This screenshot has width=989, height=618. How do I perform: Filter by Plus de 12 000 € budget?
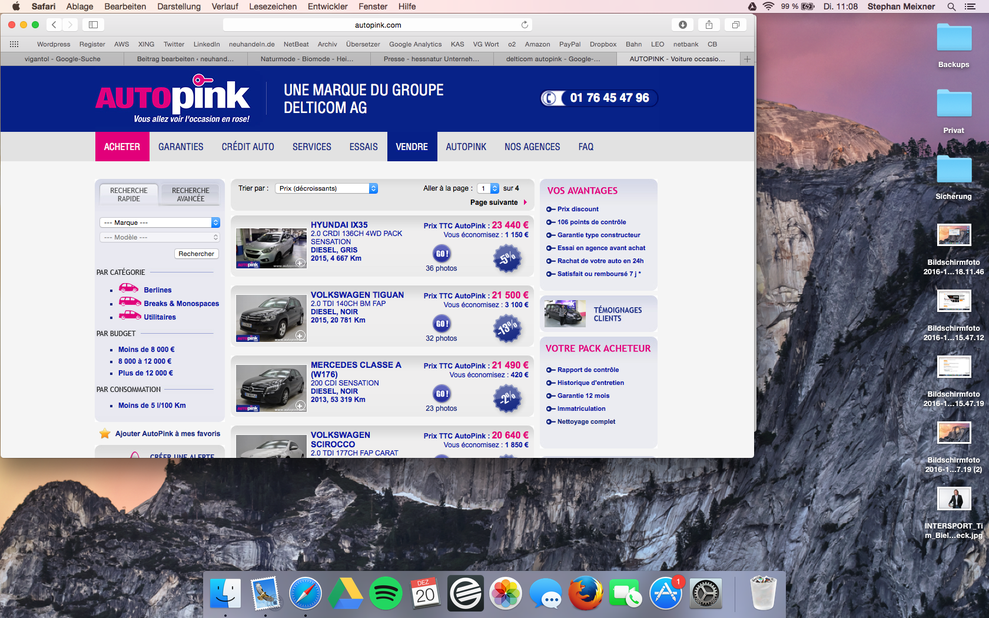pyautogui.click(x=146, y=373)
